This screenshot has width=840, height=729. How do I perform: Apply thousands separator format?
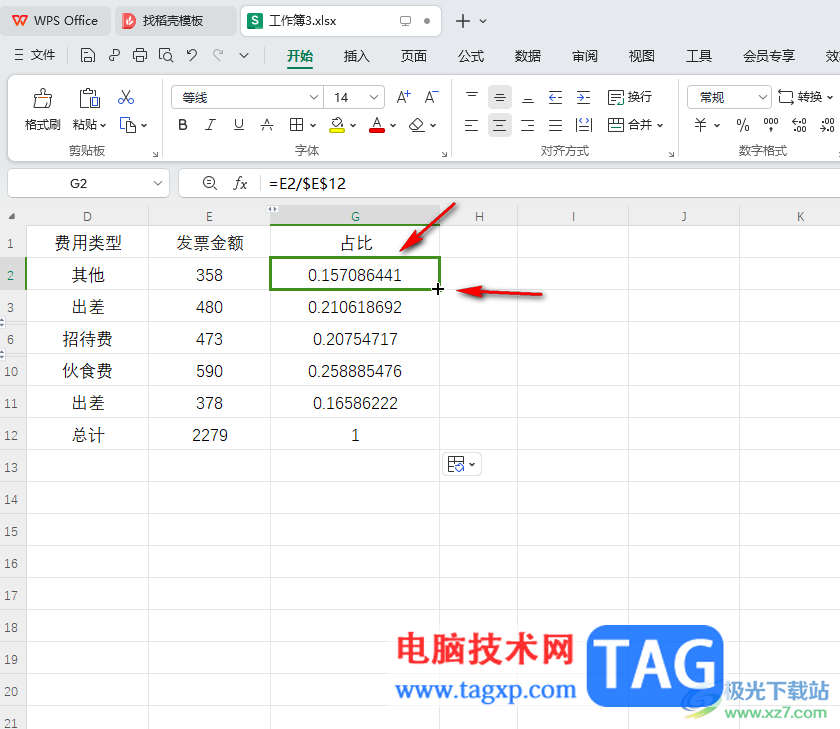point(770,125)
